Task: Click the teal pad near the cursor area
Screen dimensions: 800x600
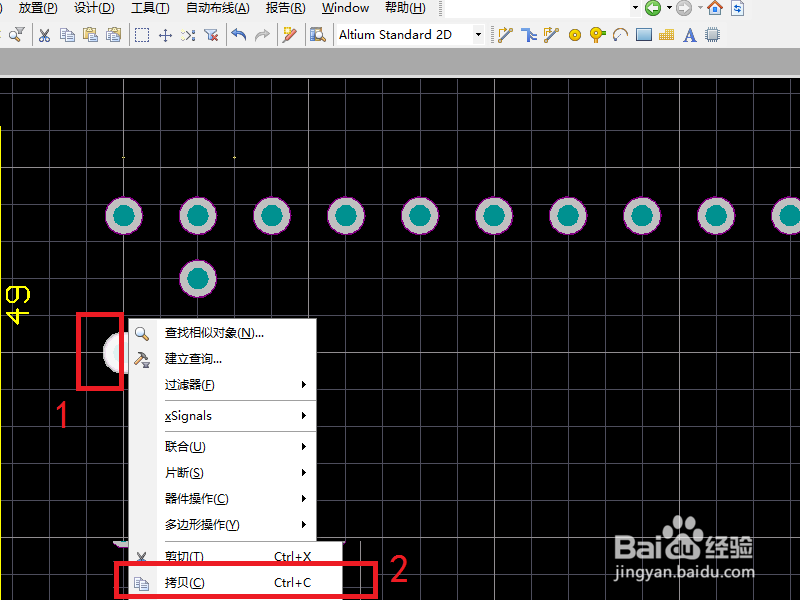Action: (x=197, y=279)
